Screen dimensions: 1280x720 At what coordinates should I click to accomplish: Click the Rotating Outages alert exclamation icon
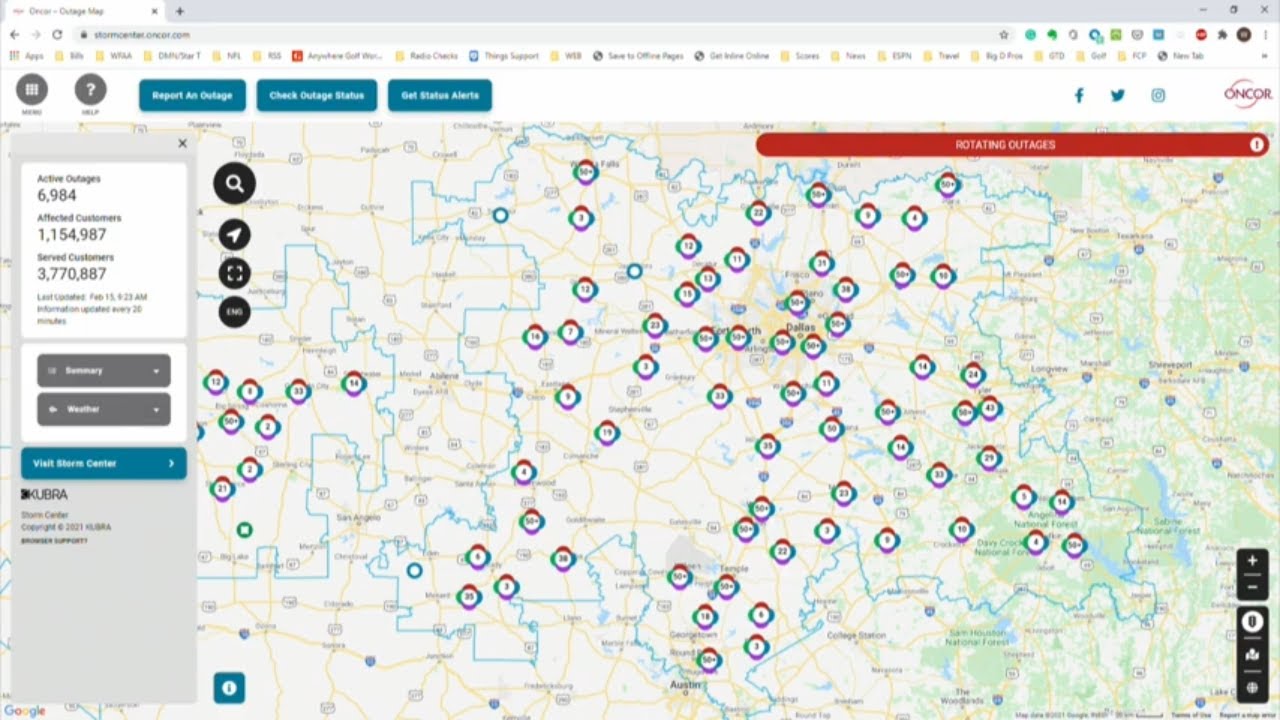tap(1257, 145)
